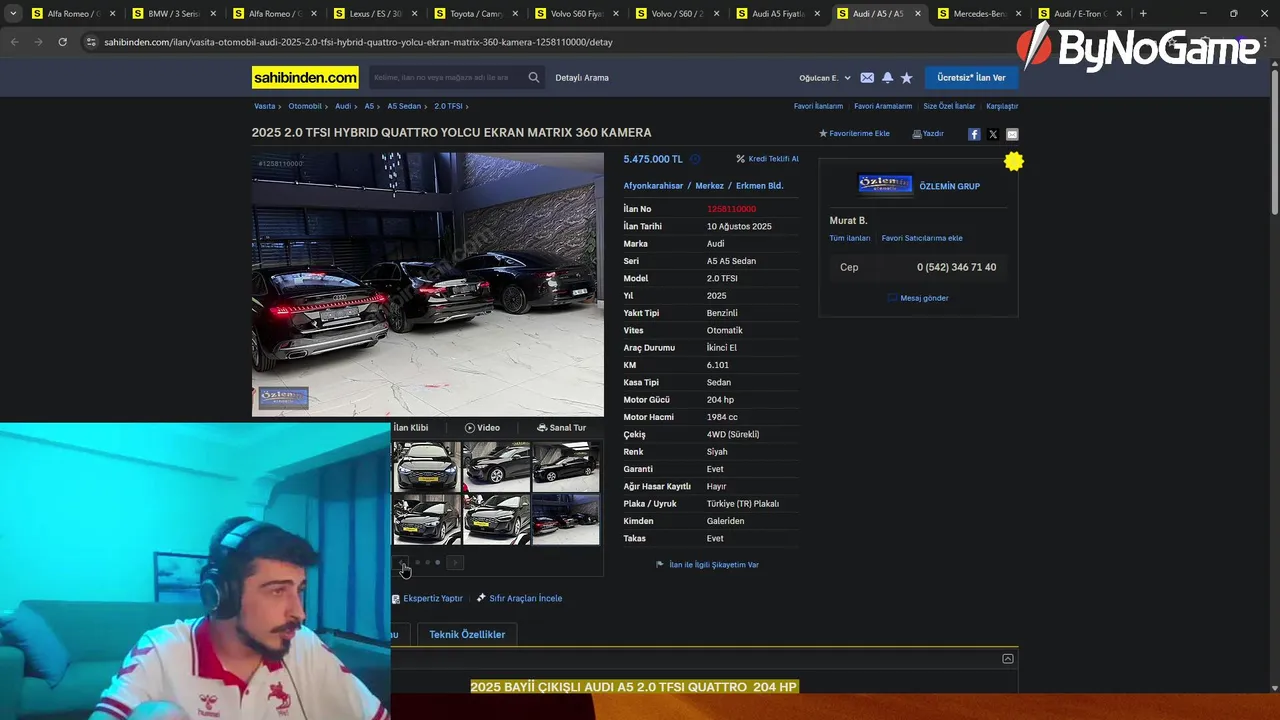Click the browser forward arrow
This screenshot has width=1280, height=720.
[x=38, y=42]
